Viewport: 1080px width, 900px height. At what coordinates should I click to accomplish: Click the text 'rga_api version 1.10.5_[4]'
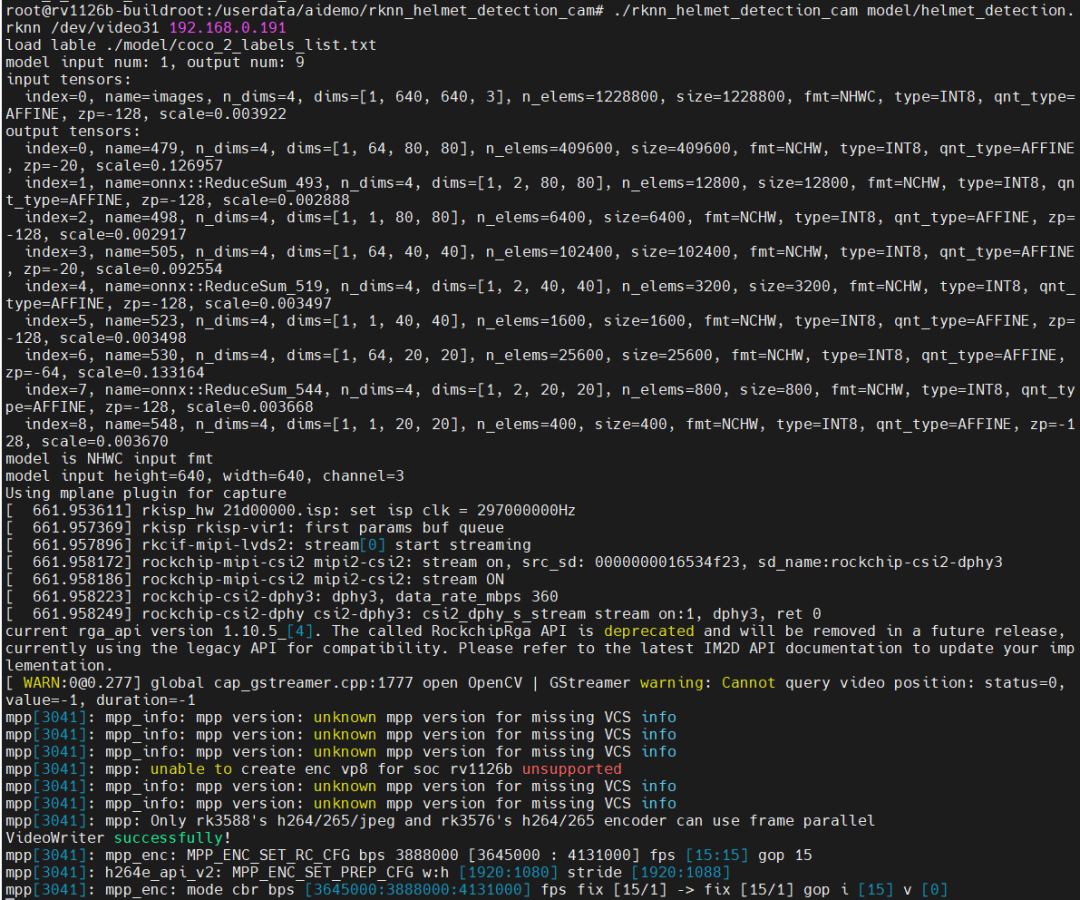(x=196, y=631)
